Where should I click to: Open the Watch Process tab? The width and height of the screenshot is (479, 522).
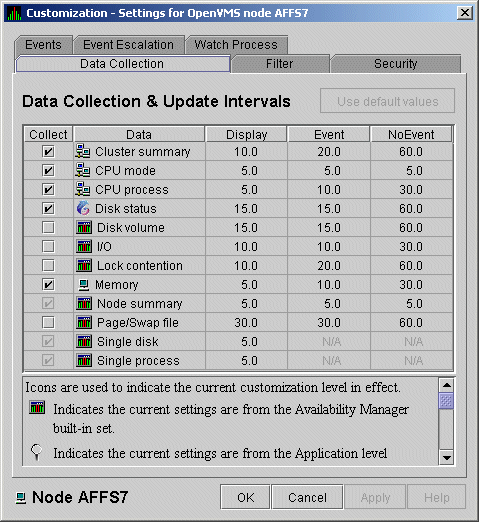coord(236,45)
